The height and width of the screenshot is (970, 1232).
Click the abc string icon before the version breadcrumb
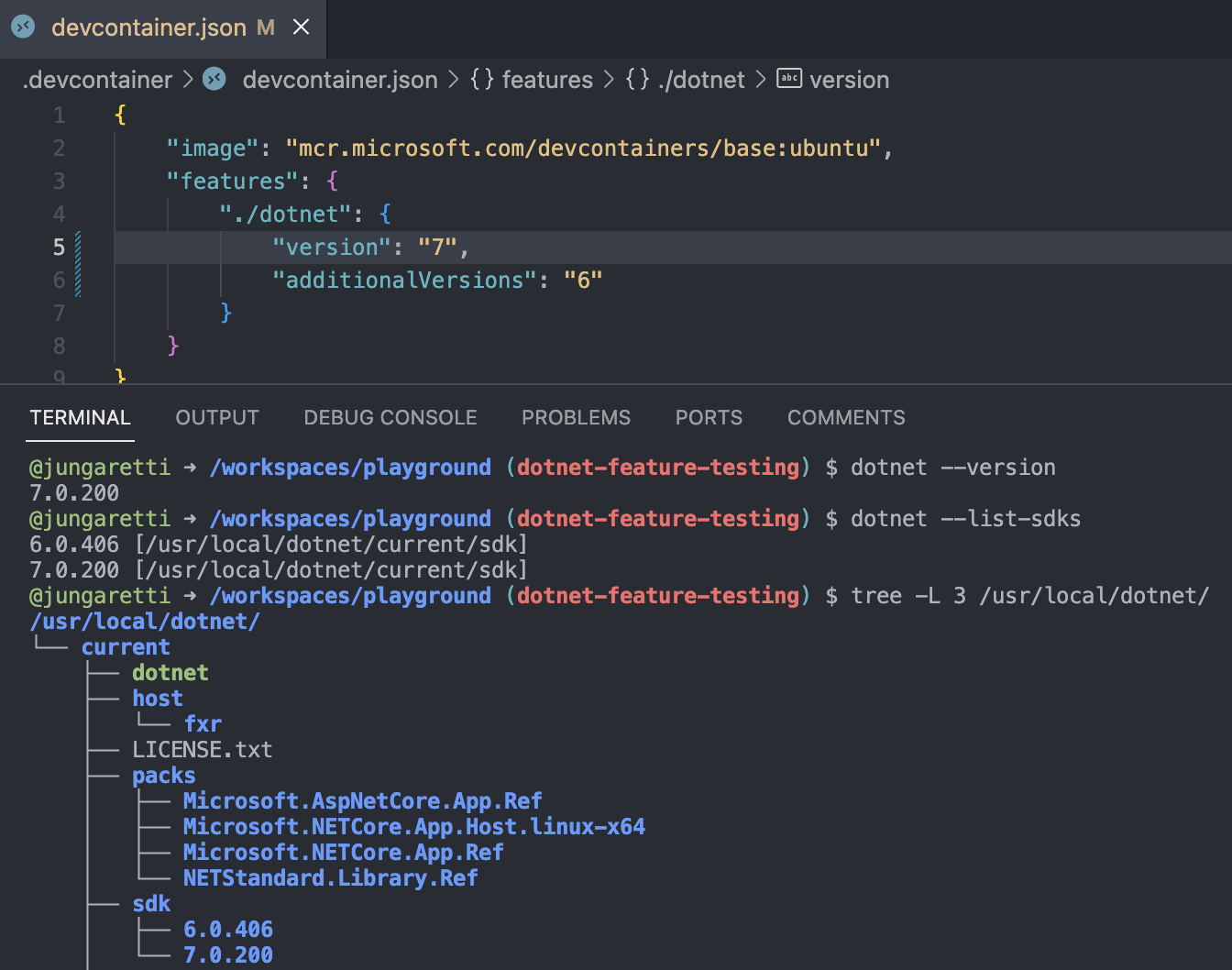pos(789,78)
